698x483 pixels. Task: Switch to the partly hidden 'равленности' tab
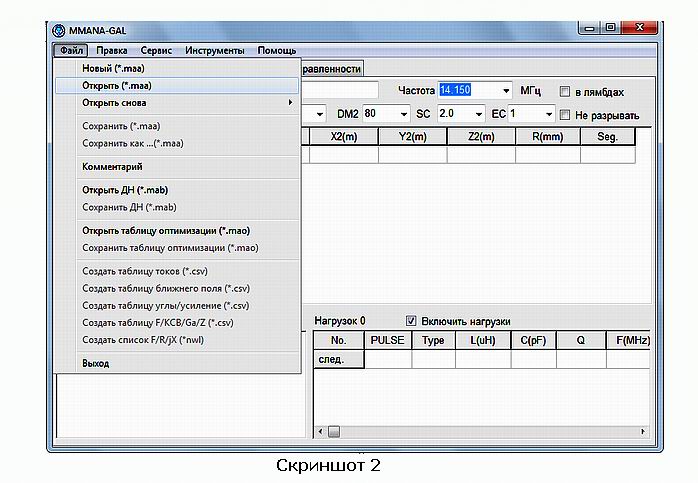[332, 69]
